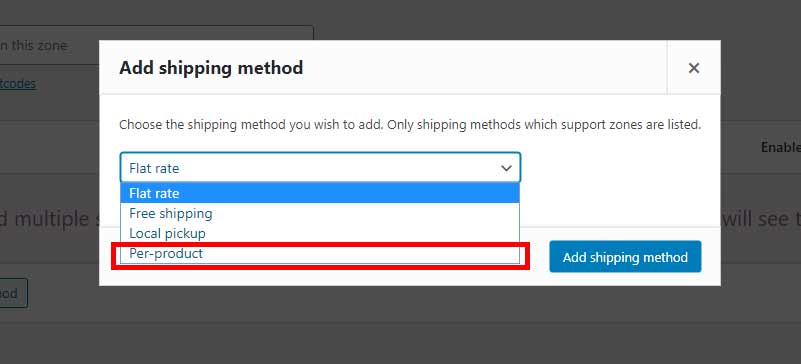
Task: Click the blue Add shipping method button
Action: pos(625,257)
